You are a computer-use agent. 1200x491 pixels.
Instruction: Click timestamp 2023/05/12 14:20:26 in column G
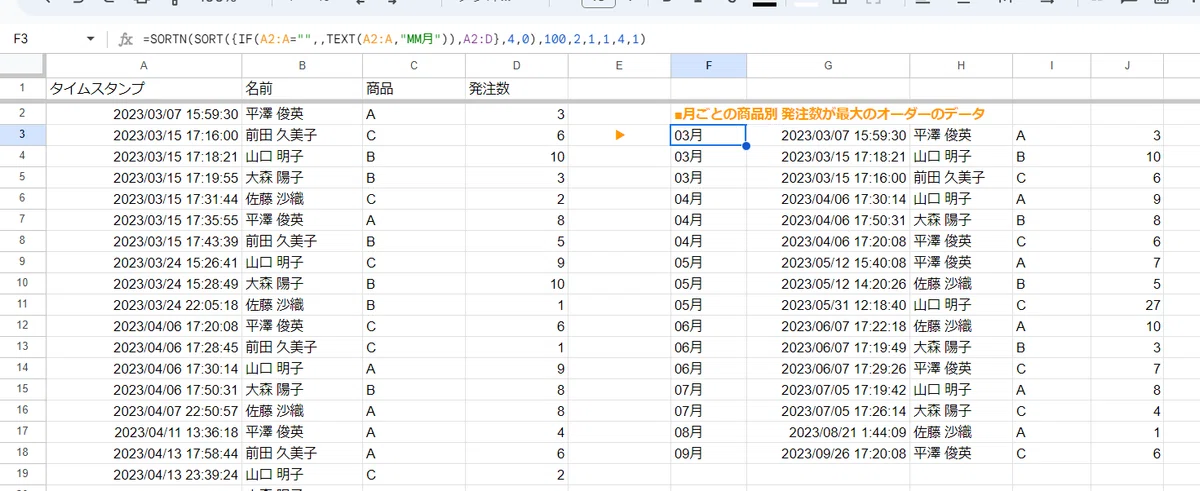tap(843, 283)
